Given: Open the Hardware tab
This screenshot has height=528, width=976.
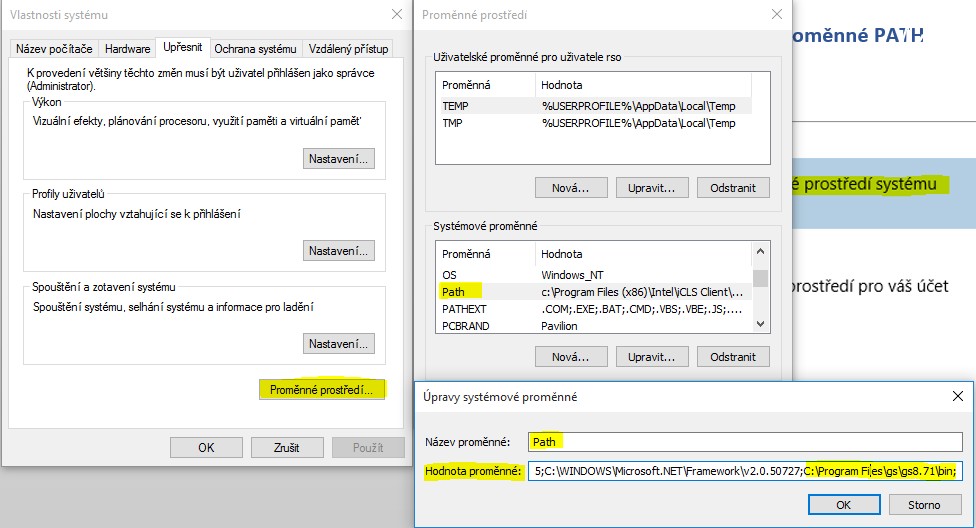Looking at the screenshot, I should click(x=127, y=49).
